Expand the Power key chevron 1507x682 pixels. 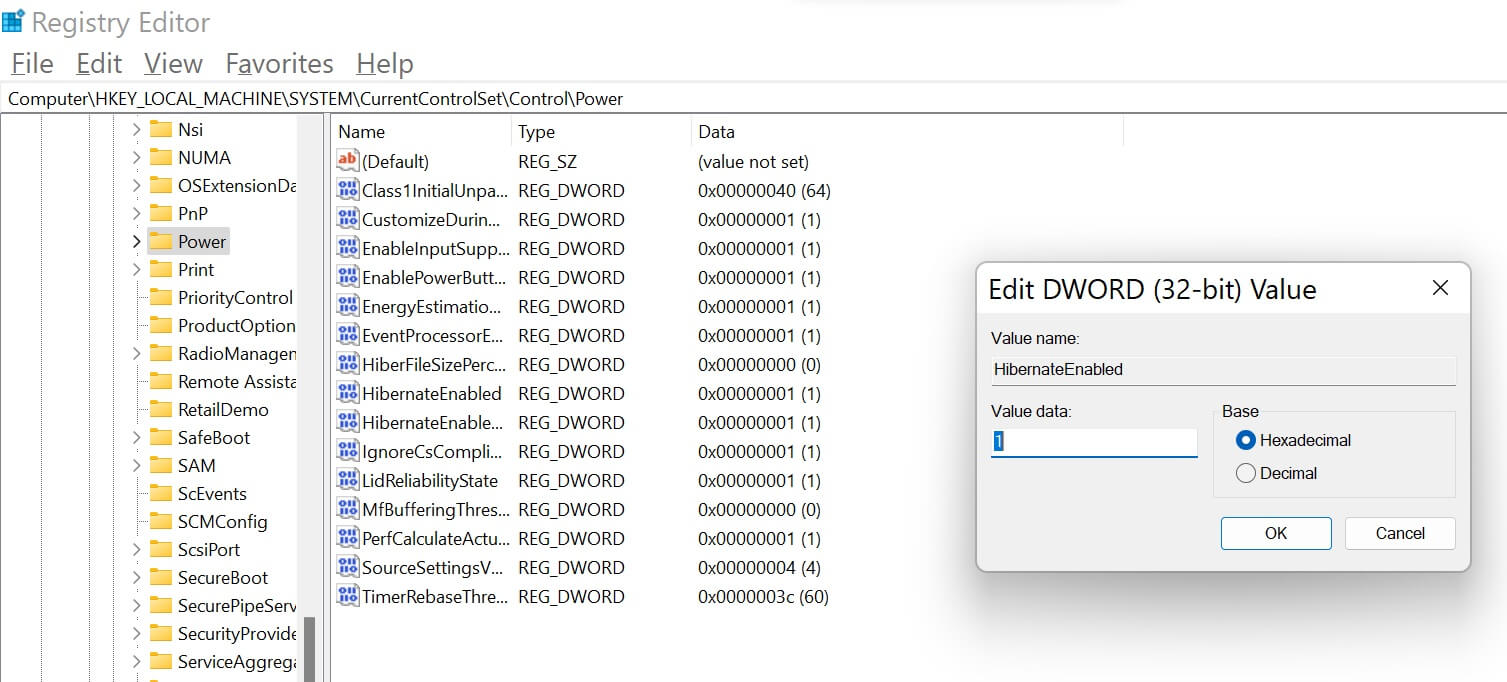point(137,241)
